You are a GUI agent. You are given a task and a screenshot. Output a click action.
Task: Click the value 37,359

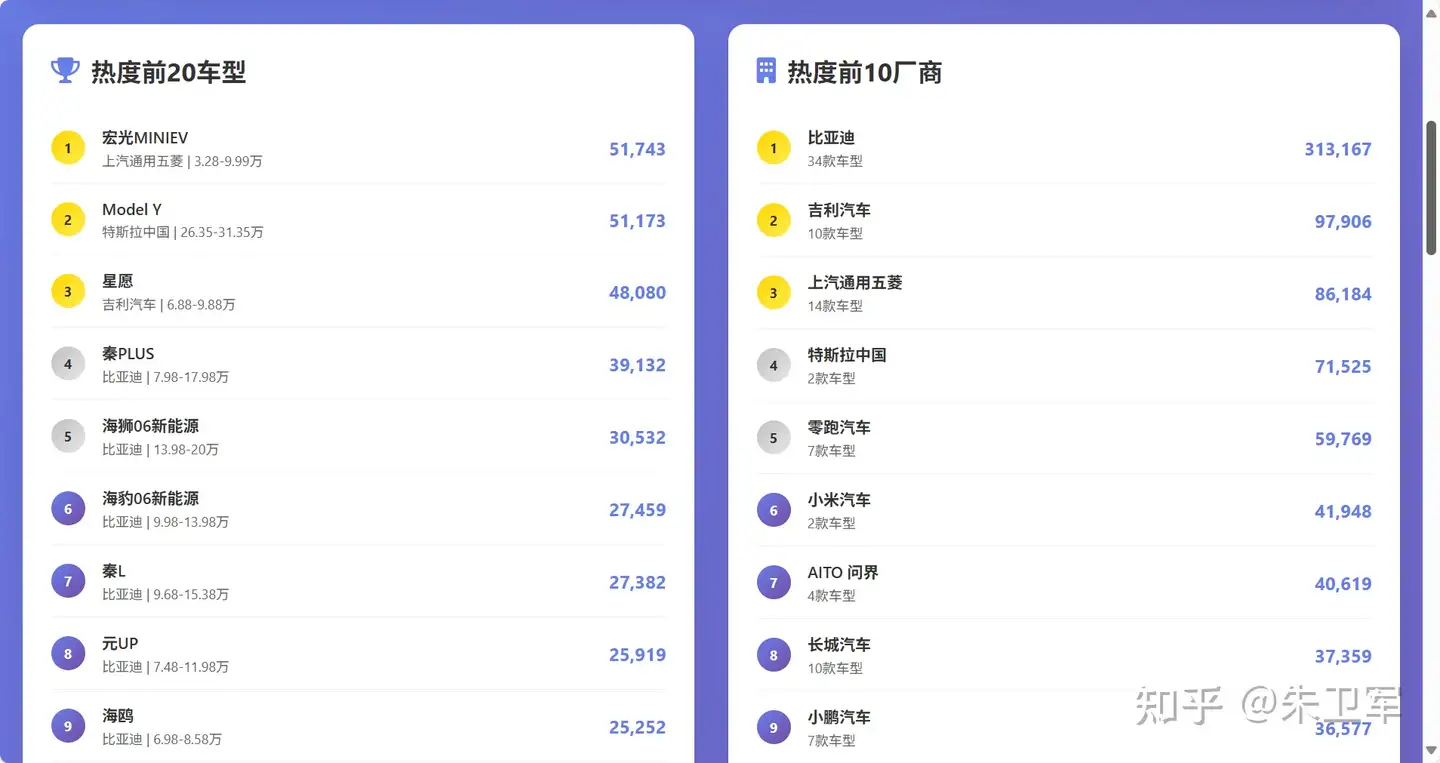pos(1343,656)
